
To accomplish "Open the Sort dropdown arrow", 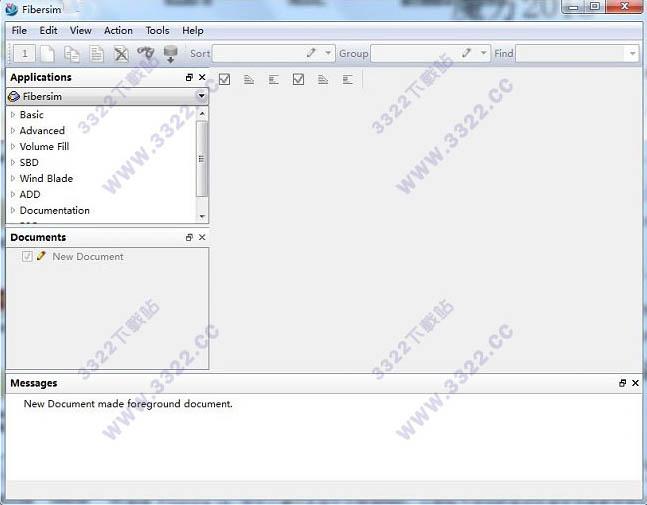I will [328, 53].
